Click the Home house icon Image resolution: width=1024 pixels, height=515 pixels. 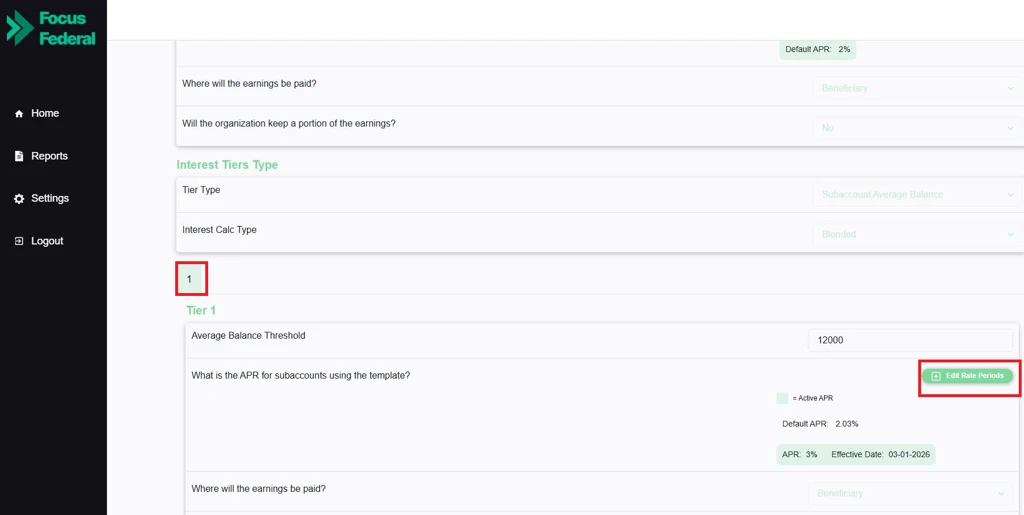(19, 114)
